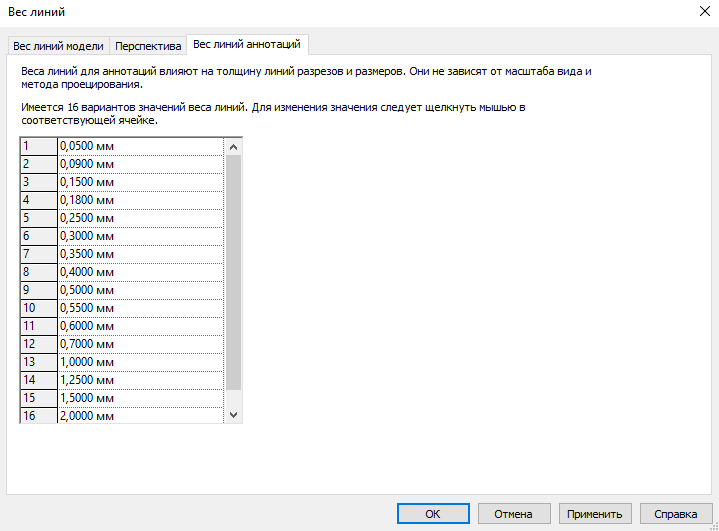
Task: Click the scrollbar up arrow in the table
Action: point(234,147)
